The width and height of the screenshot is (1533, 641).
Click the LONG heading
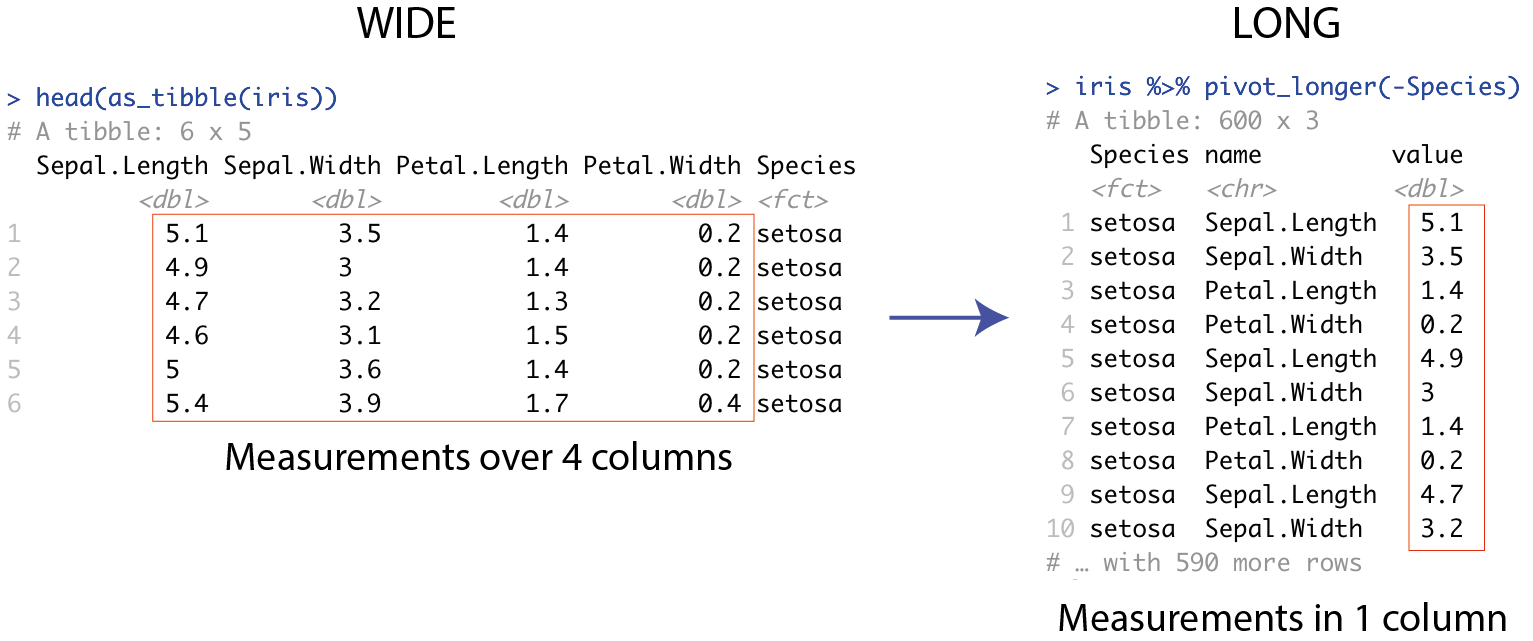coord(1286,25)
